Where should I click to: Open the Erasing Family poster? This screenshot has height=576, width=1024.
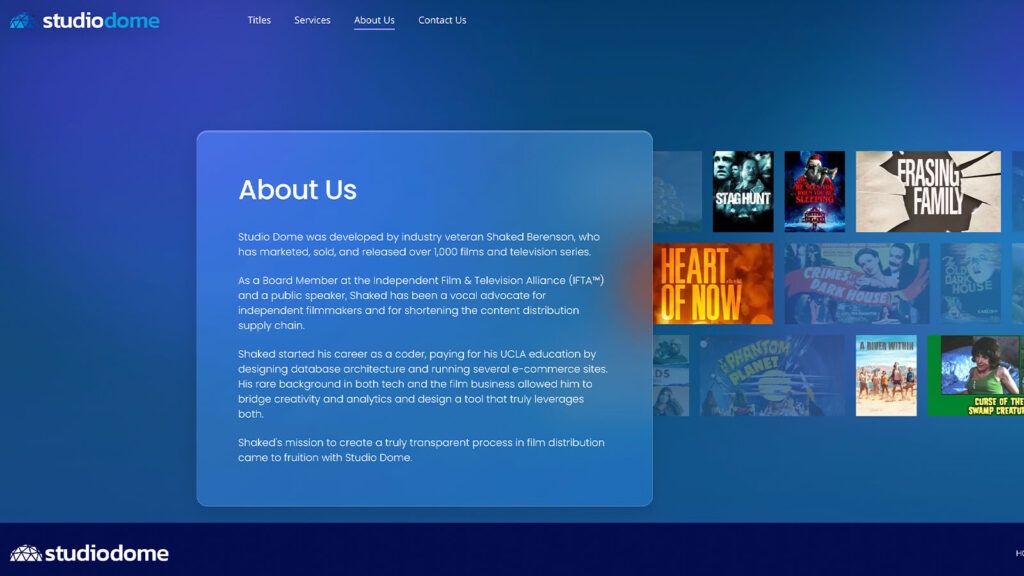tap(928, 191)
